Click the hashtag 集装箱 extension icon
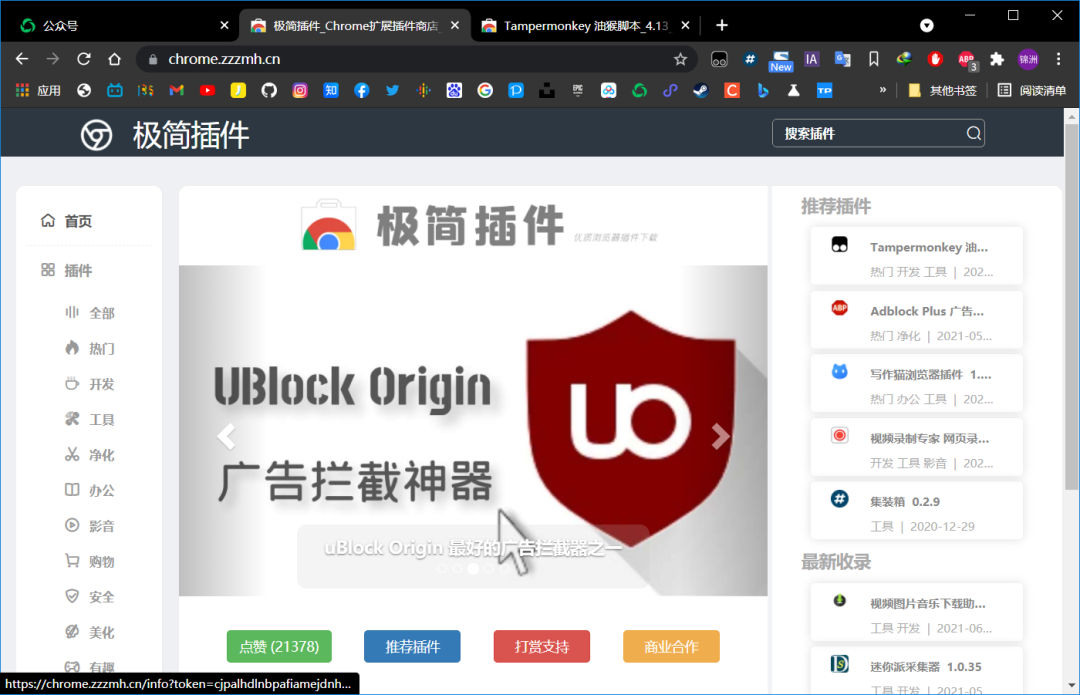The image size is (1080, 695). click(749, 59)
